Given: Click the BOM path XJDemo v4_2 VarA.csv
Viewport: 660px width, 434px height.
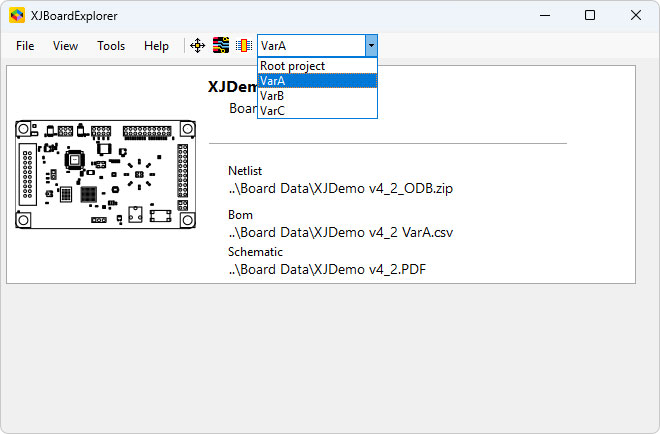Looking at the screenshot, I should coord(341,232).
